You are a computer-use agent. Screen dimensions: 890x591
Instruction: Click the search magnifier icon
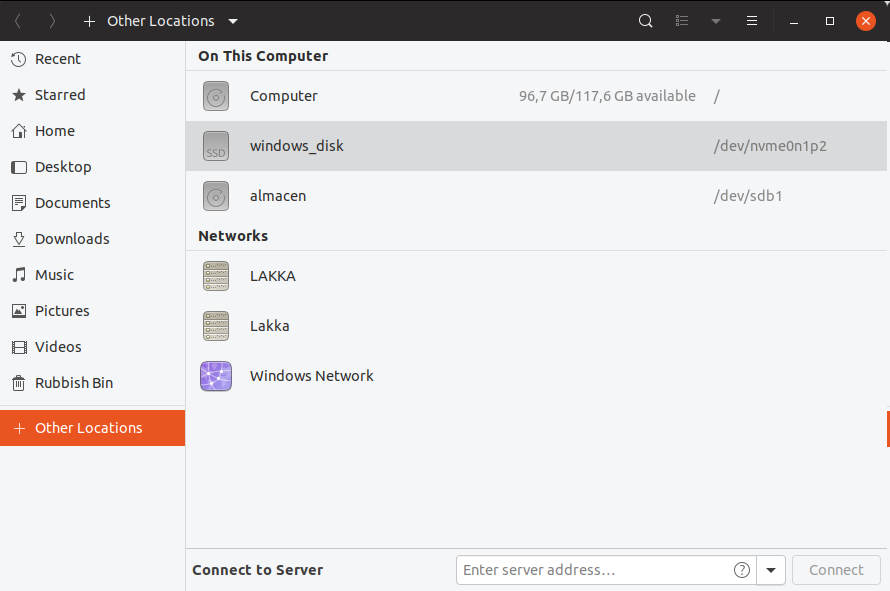point(646,21)
